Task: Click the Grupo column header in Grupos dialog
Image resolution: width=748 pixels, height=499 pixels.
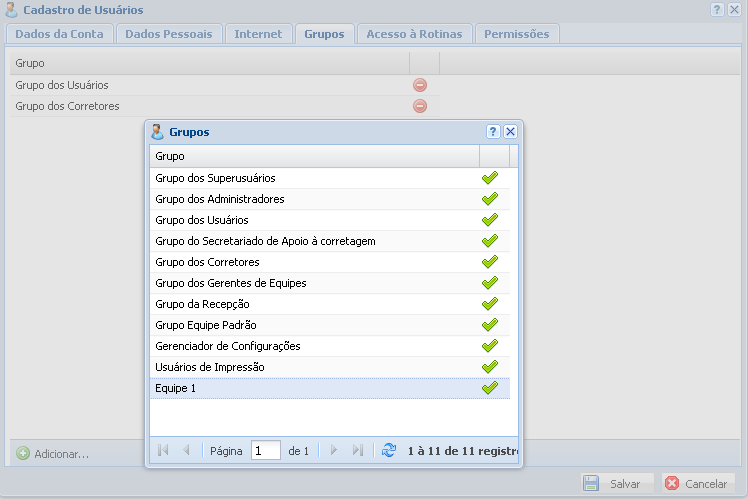Action: (314, 156)
